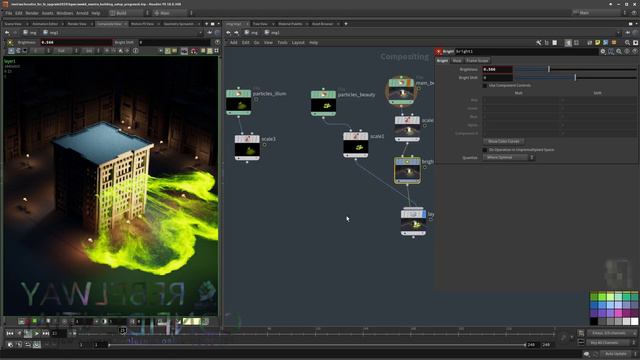Click the Brightness value field
This screenshot has width=640, height=360.
point(497,69)
